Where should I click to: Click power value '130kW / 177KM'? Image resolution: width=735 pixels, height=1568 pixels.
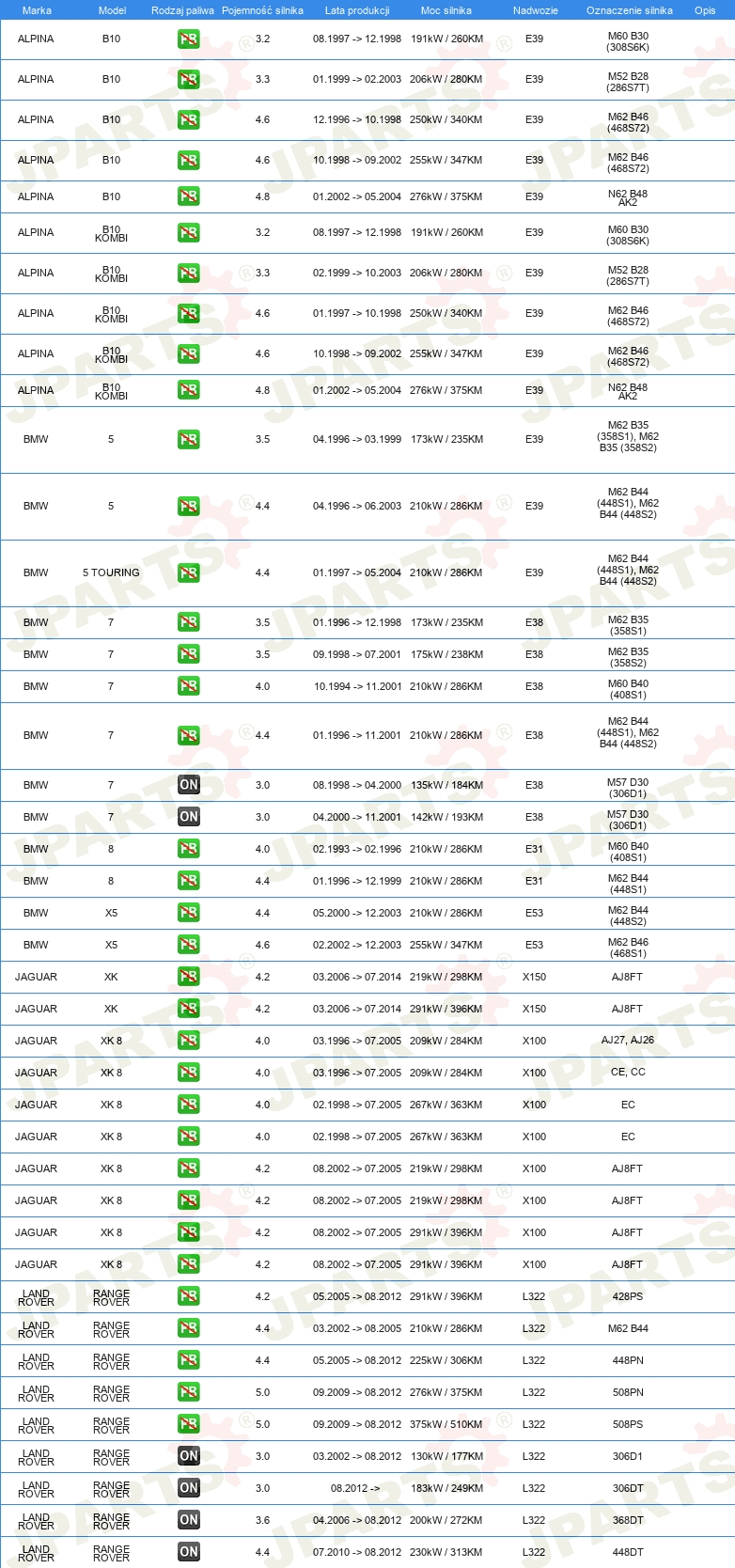(446, 1456)
